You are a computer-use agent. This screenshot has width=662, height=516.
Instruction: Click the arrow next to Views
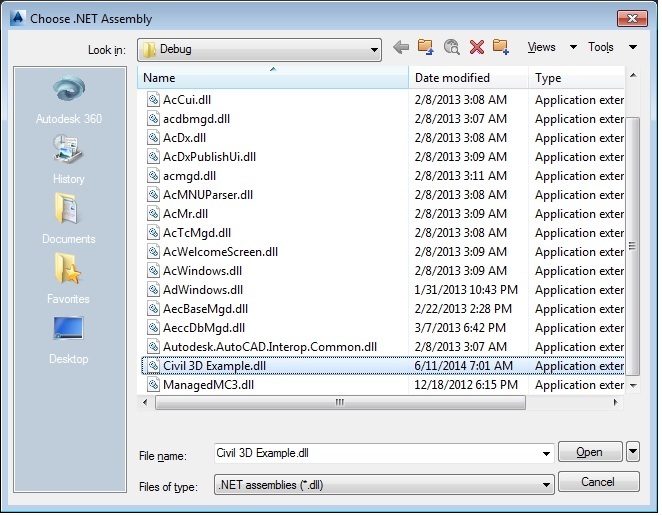pos(573,47)
